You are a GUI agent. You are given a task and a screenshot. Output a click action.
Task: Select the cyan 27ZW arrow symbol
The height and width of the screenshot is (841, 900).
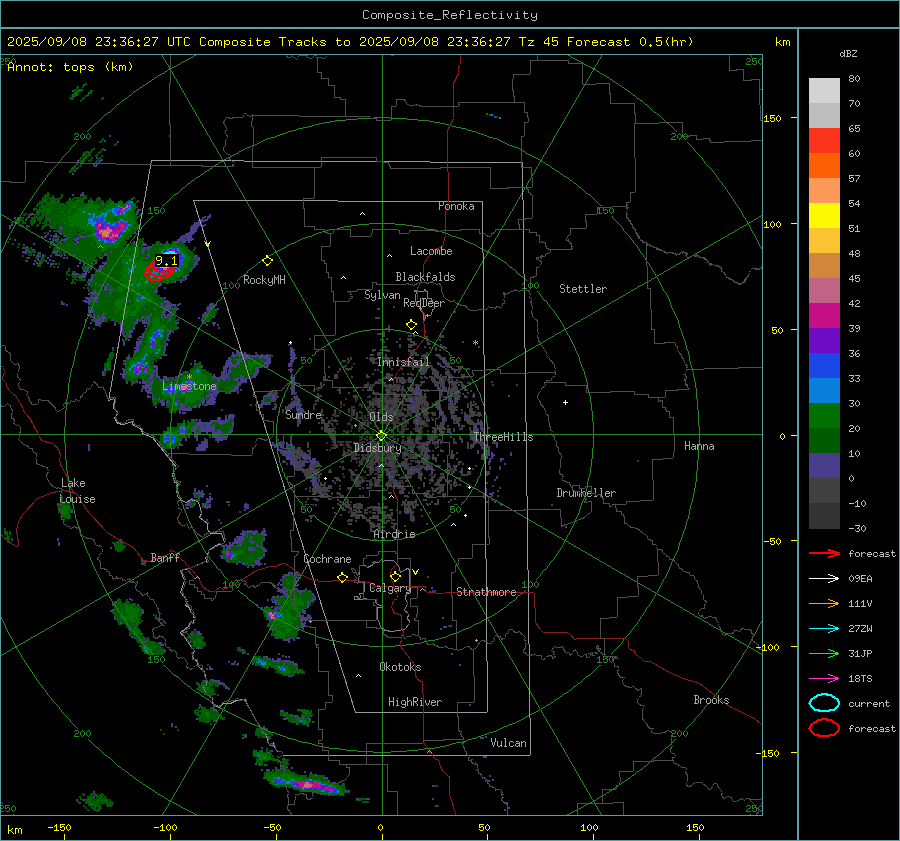824,629
